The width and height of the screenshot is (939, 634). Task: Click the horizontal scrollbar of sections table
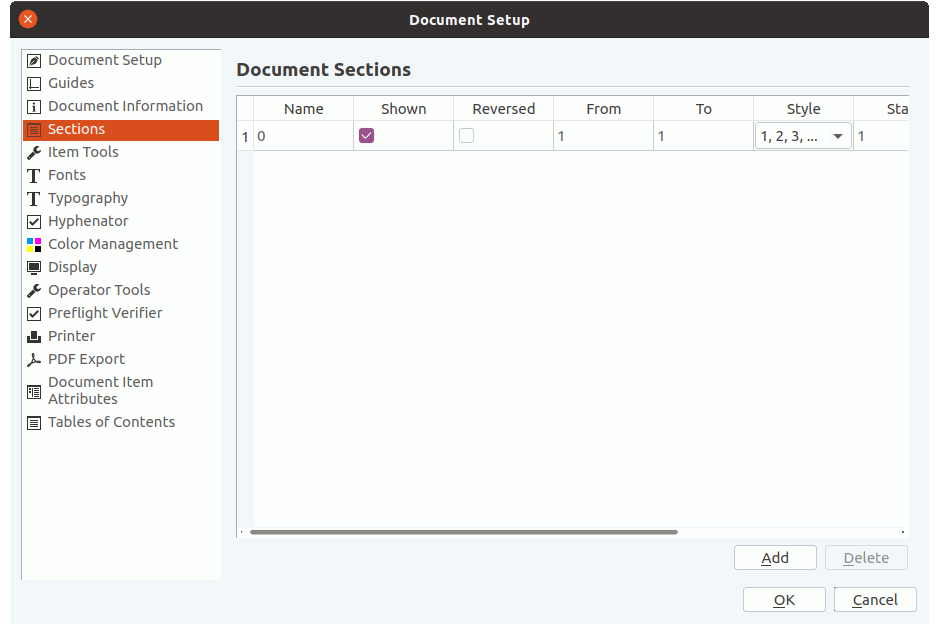pyautogui.click(x=464, y=532)
